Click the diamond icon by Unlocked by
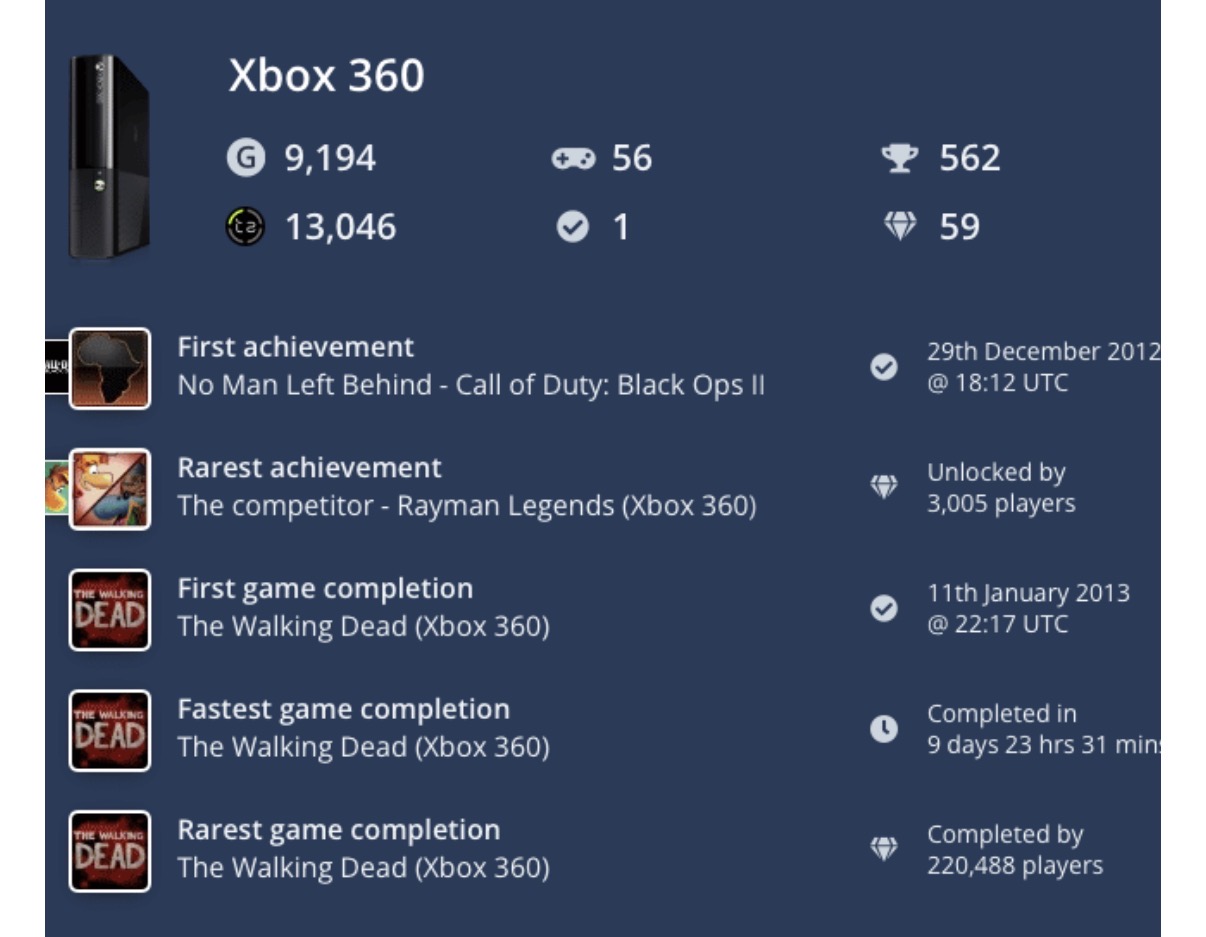This screenshot has width=1206, height=937. [883, 488]
